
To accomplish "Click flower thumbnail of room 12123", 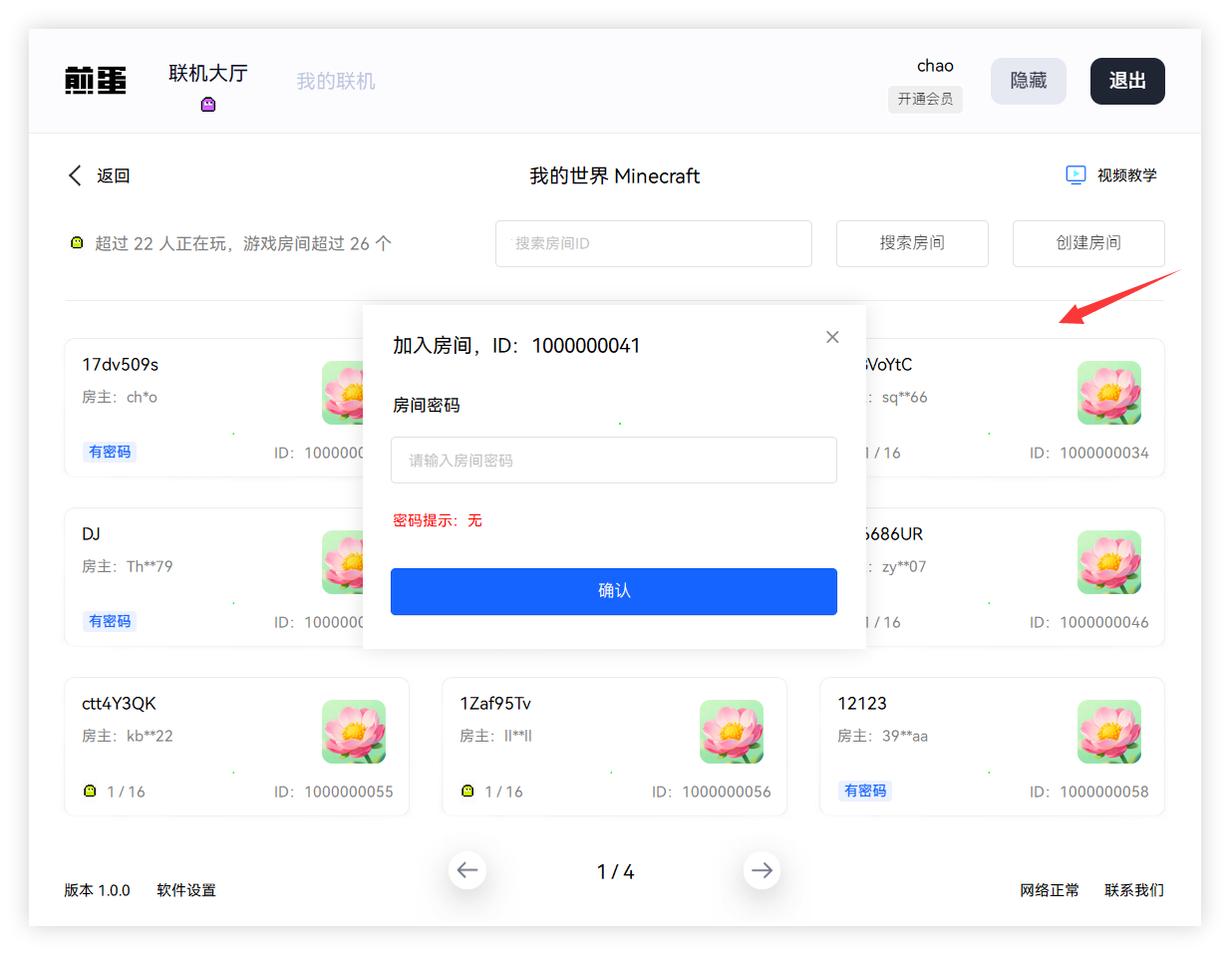I will click(1108, 732).
